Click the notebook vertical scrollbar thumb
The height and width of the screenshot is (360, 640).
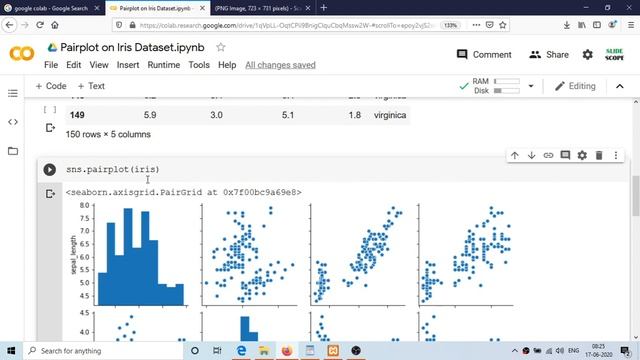tap(636, 196)
